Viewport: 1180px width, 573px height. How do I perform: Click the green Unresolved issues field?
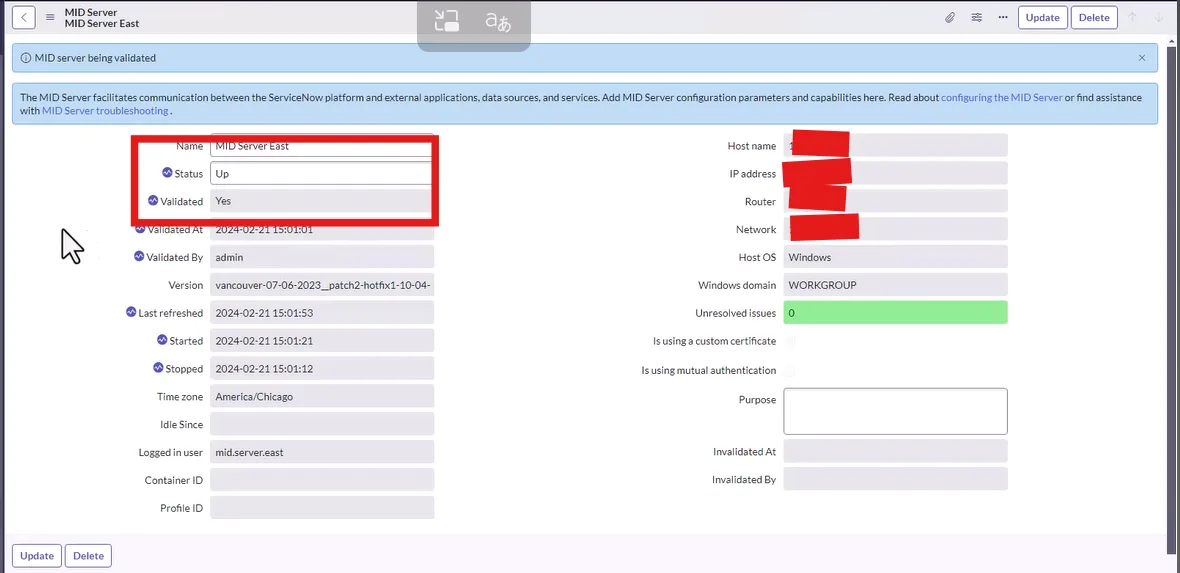(896, 312)
